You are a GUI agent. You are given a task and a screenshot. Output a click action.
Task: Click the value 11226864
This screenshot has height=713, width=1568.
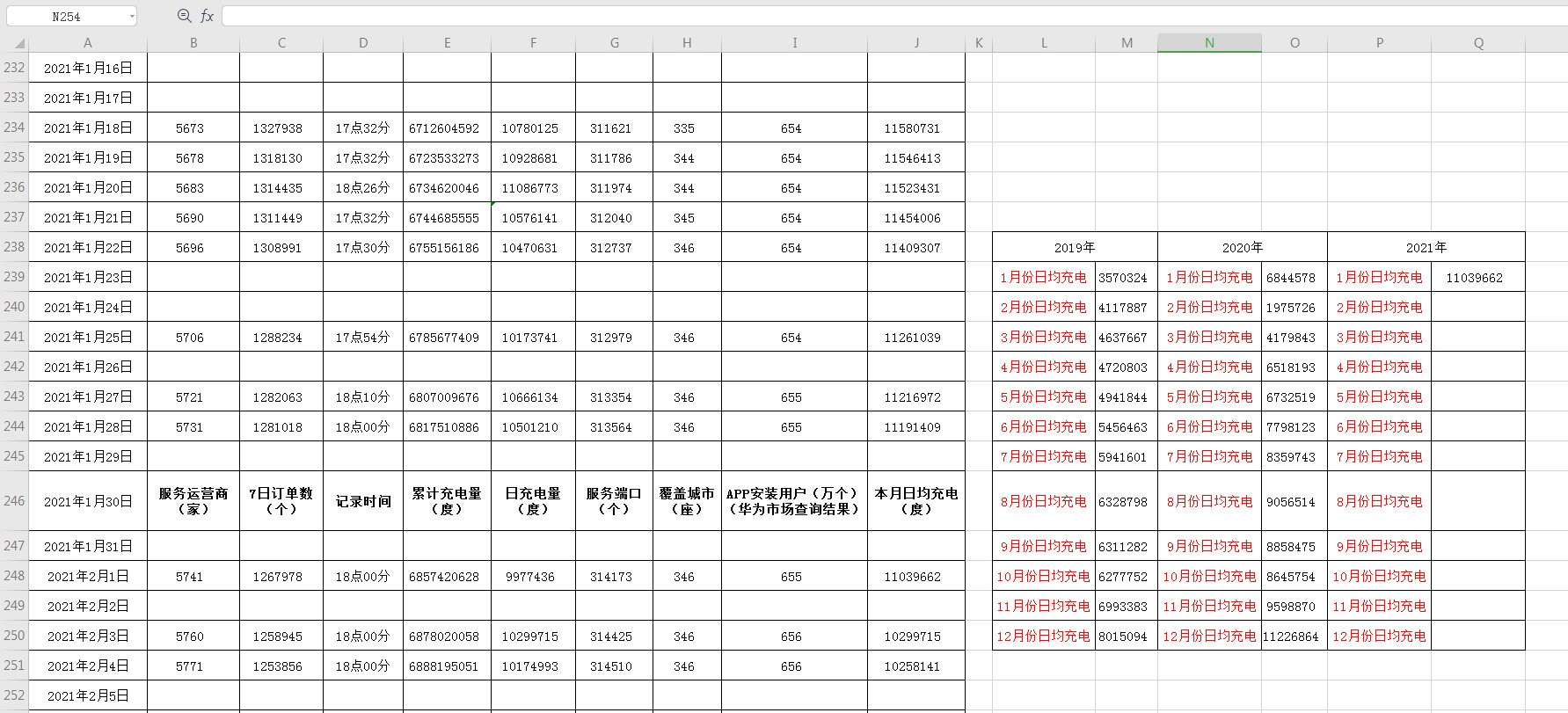[x=1291, y=637]
